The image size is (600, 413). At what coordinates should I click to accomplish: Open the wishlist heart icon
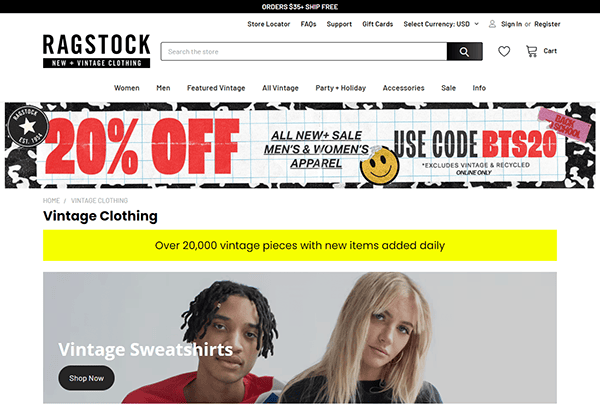tap(504, 51)
